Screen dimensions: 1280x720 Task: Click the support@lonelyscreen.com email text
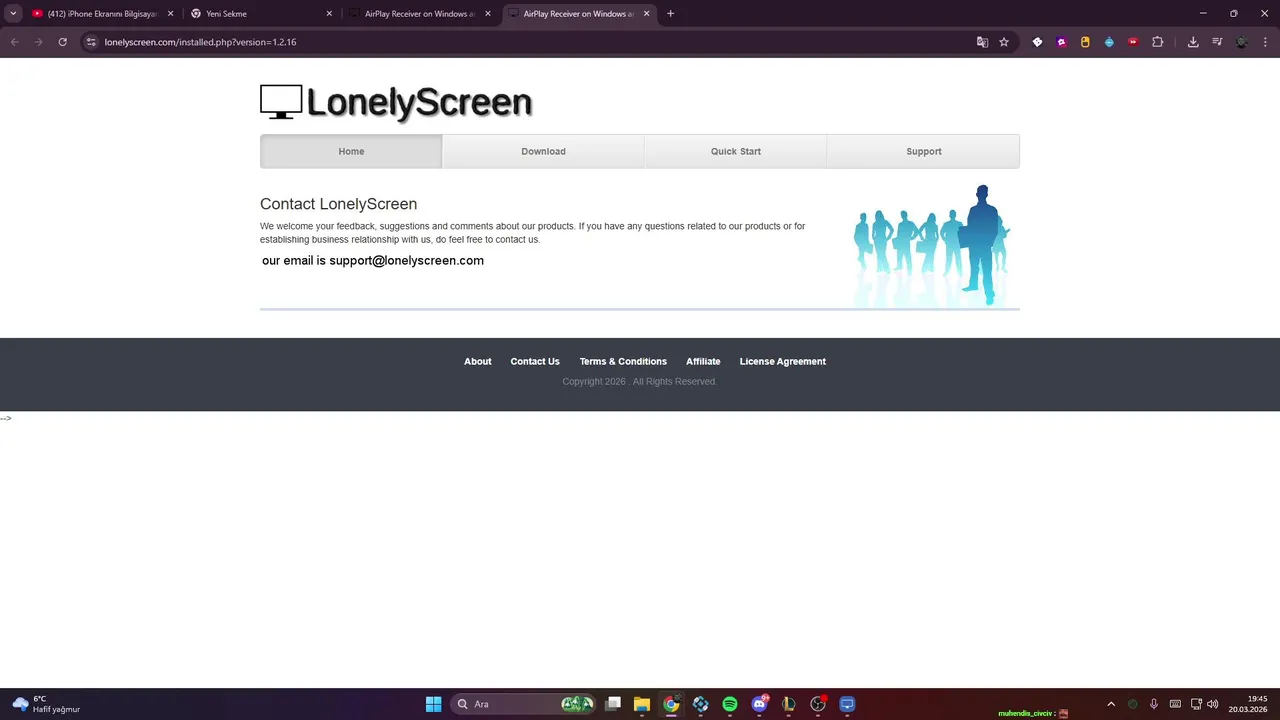pos(406,260)
